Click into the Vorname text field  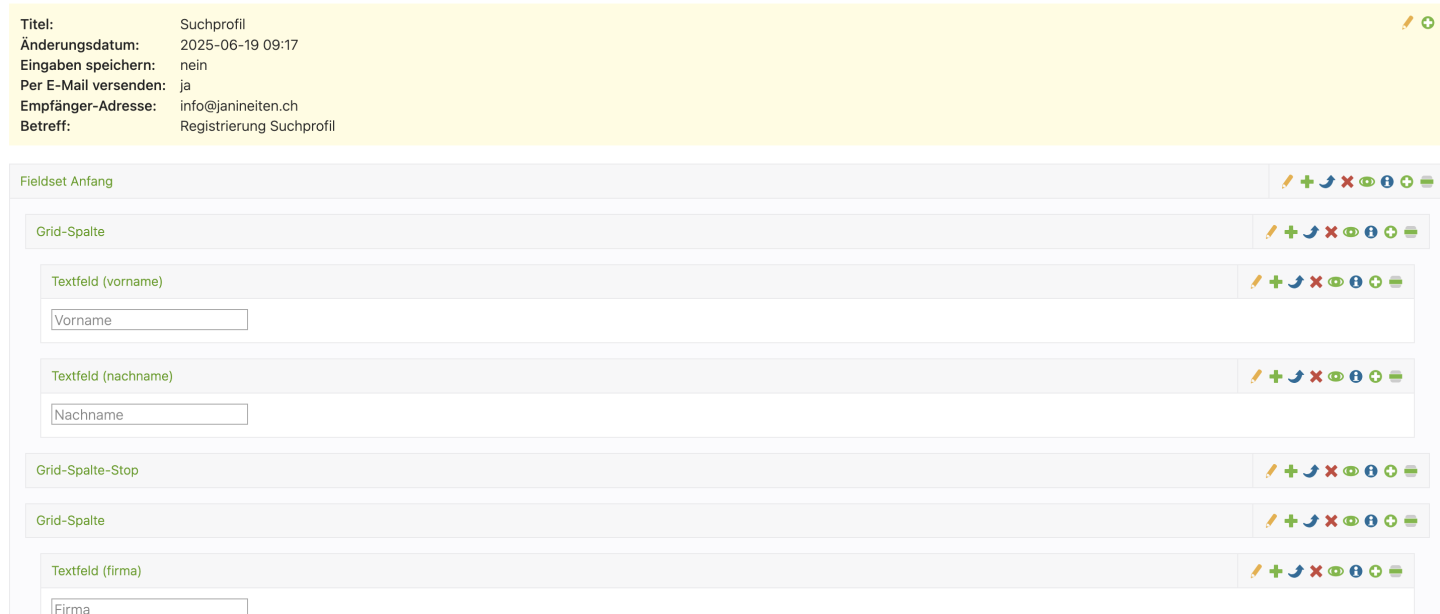point(149,320)
